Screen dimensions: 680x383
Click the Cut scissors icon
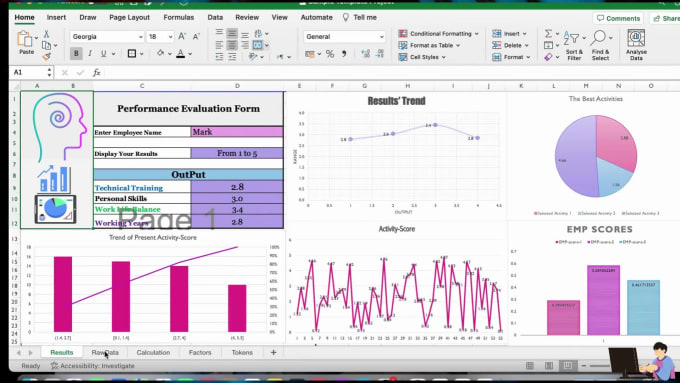click(x=46, y=34)
